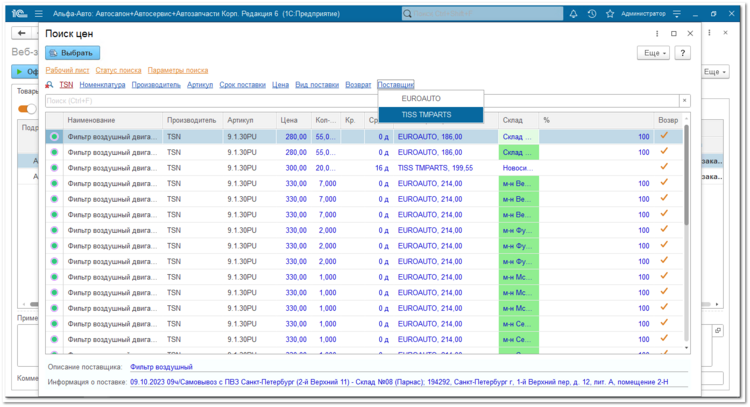Open favorites star icon in title bar

coord(610,14)
